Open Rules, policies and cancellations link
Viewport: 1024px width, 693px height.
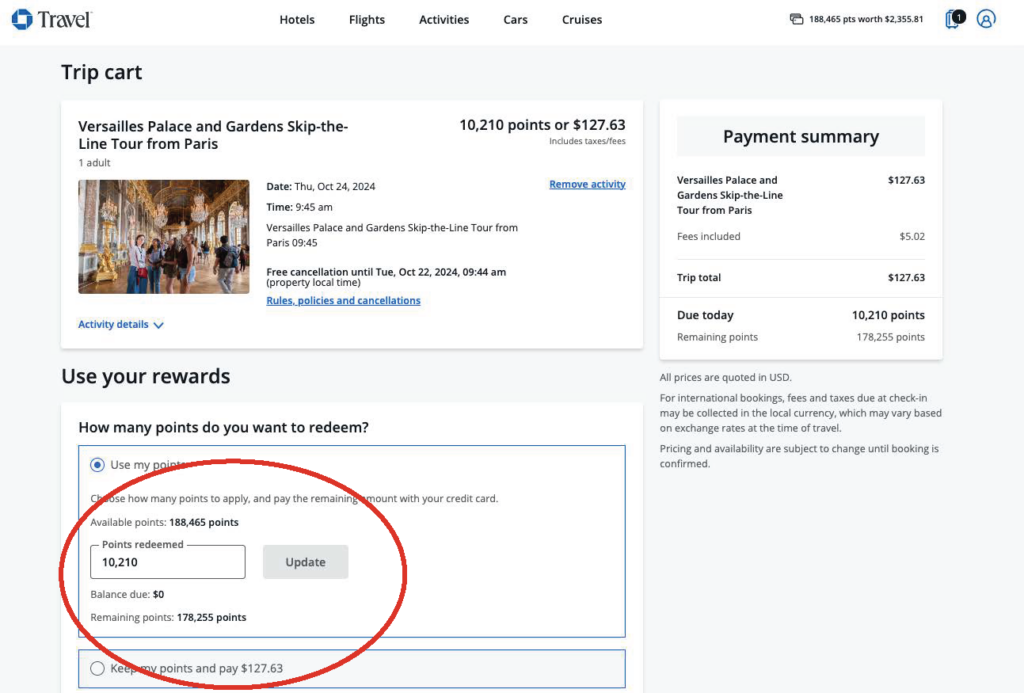pos(343,301)
